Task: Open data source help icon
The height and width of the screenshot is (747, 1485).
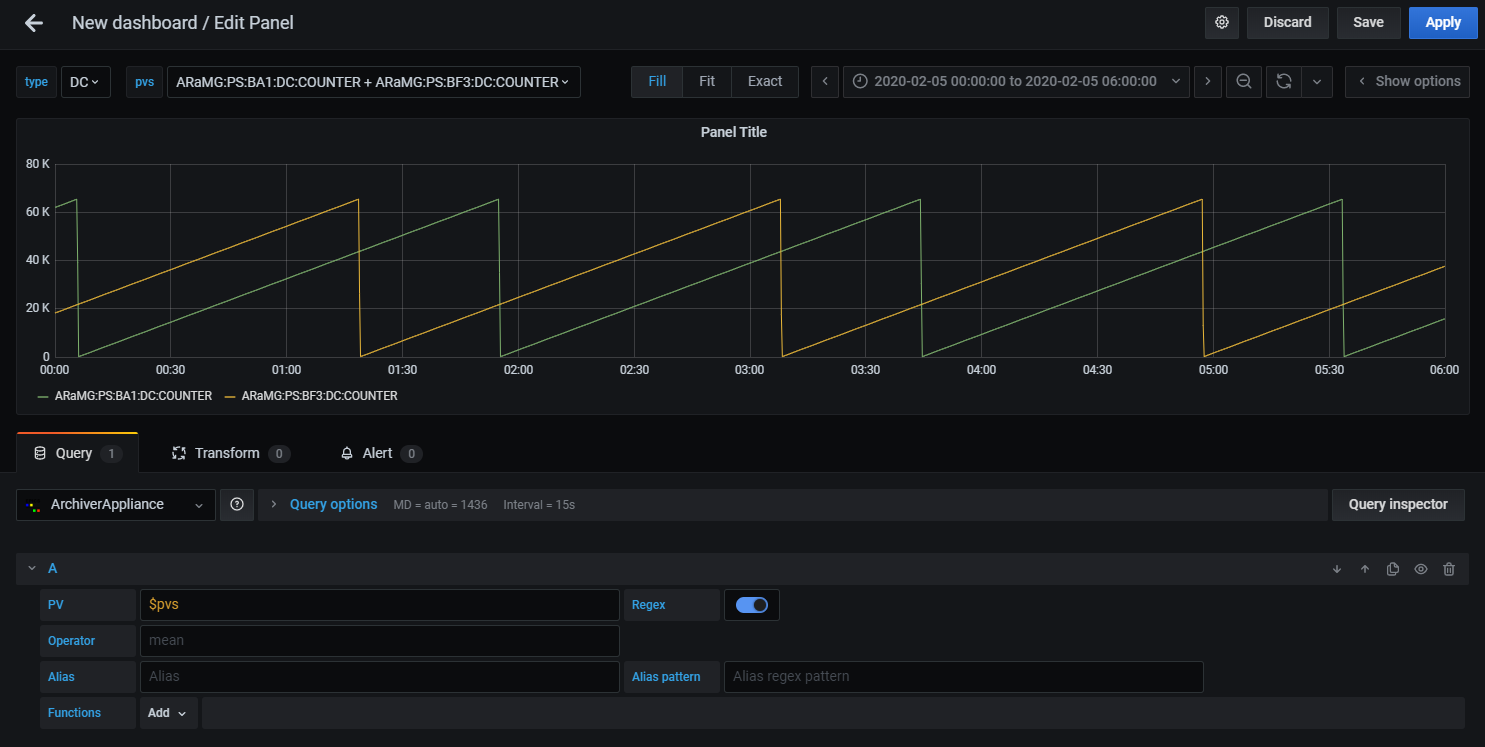Action: [x=237, y=505]
